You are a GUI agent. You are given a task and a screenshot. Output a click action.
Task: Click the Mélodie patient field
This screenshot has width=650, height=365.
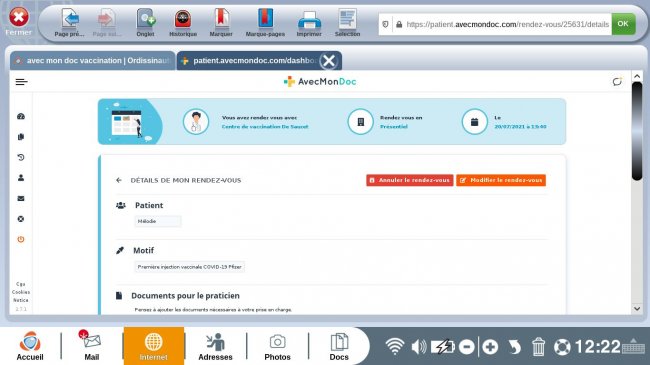[x=158, y=221]
